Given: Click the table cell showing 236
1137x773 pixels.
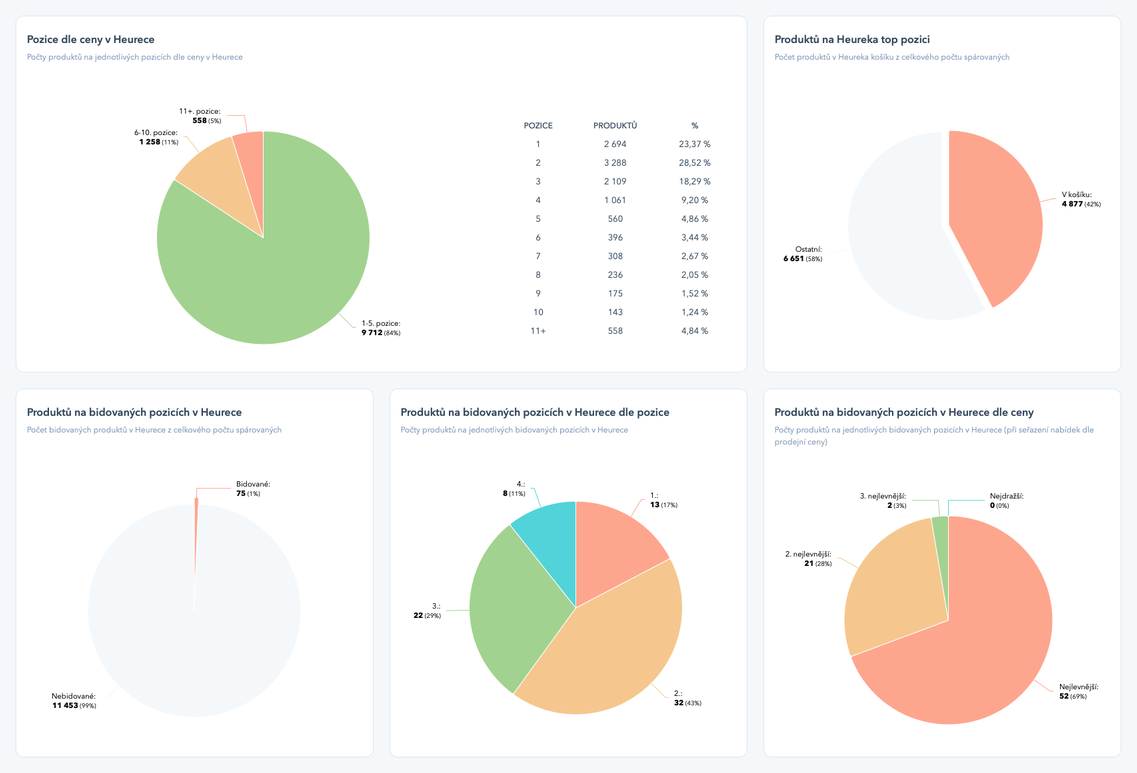Looking at the screenshot, I should 615,275.
